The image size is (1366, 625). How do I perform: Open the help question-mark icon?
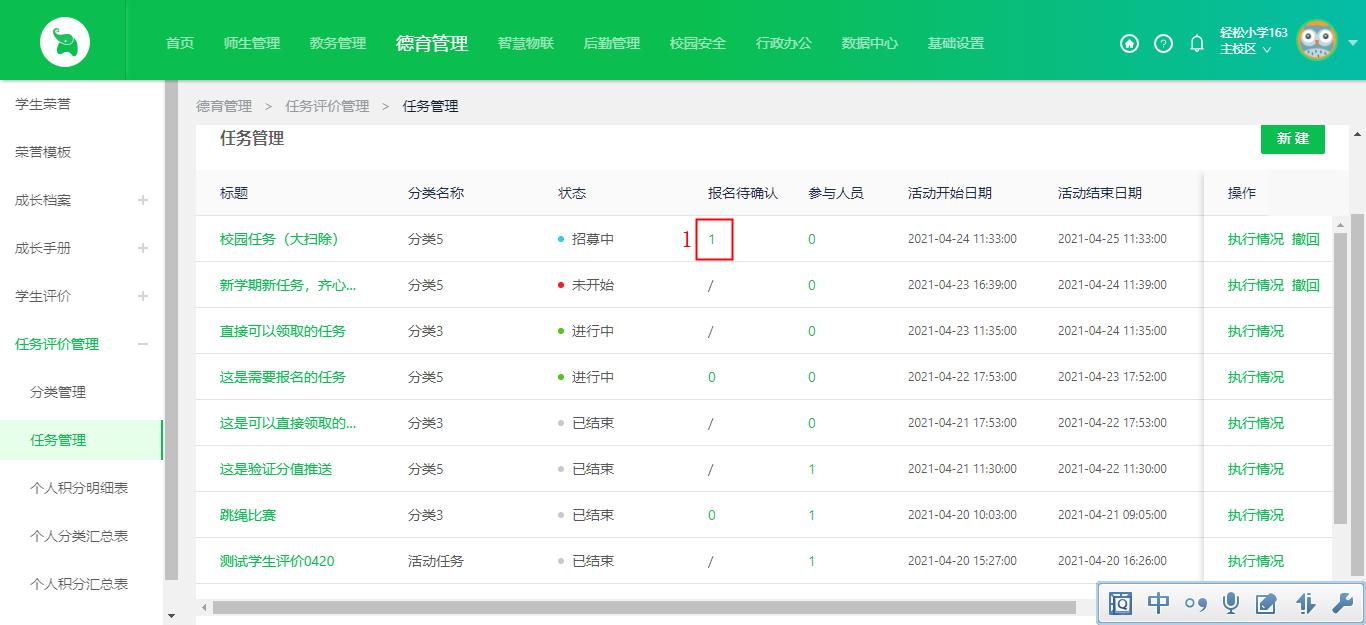[x=1162, y=44]
